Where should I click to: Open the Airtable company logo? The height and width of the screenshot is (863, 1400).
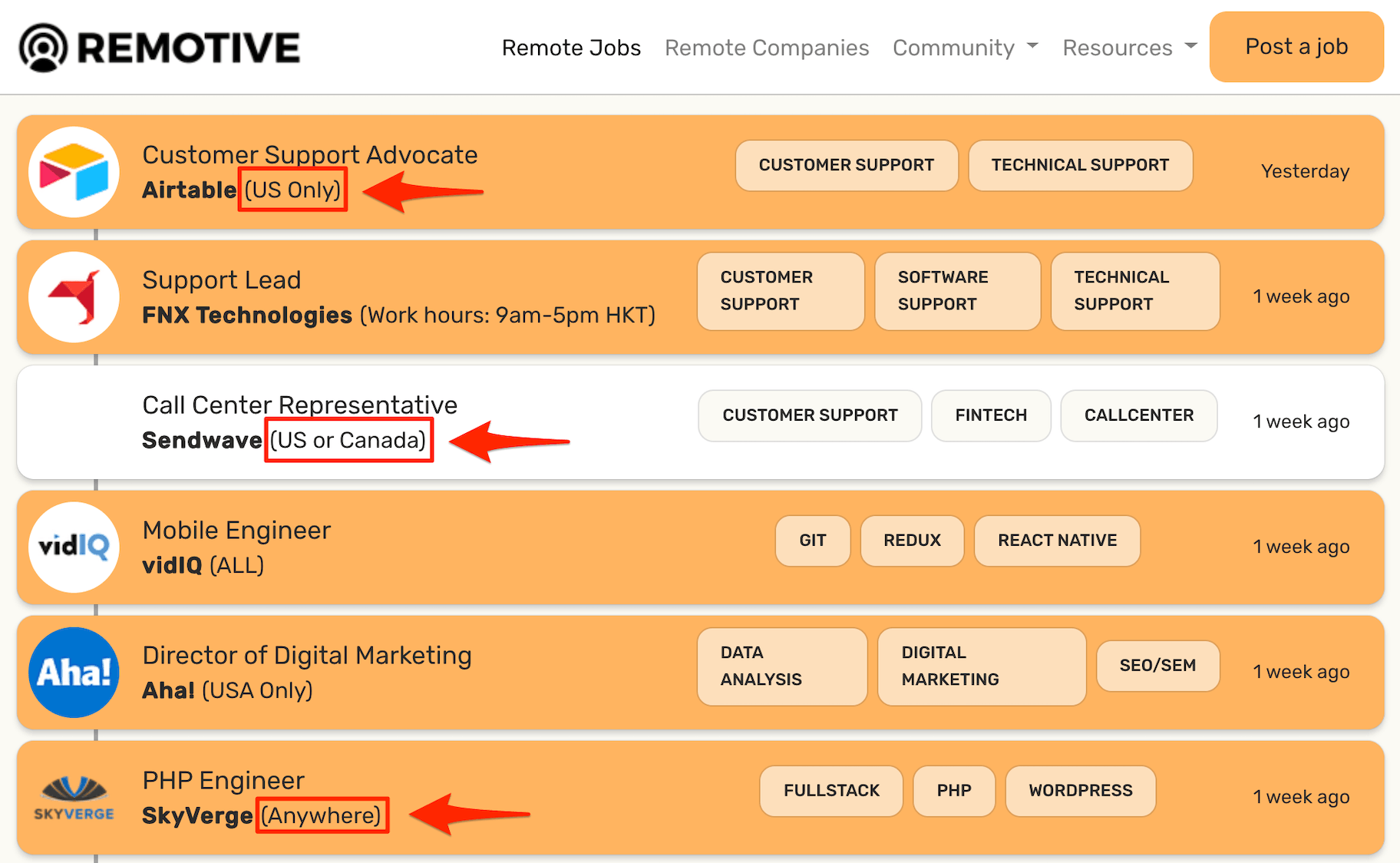coord(74,172)
